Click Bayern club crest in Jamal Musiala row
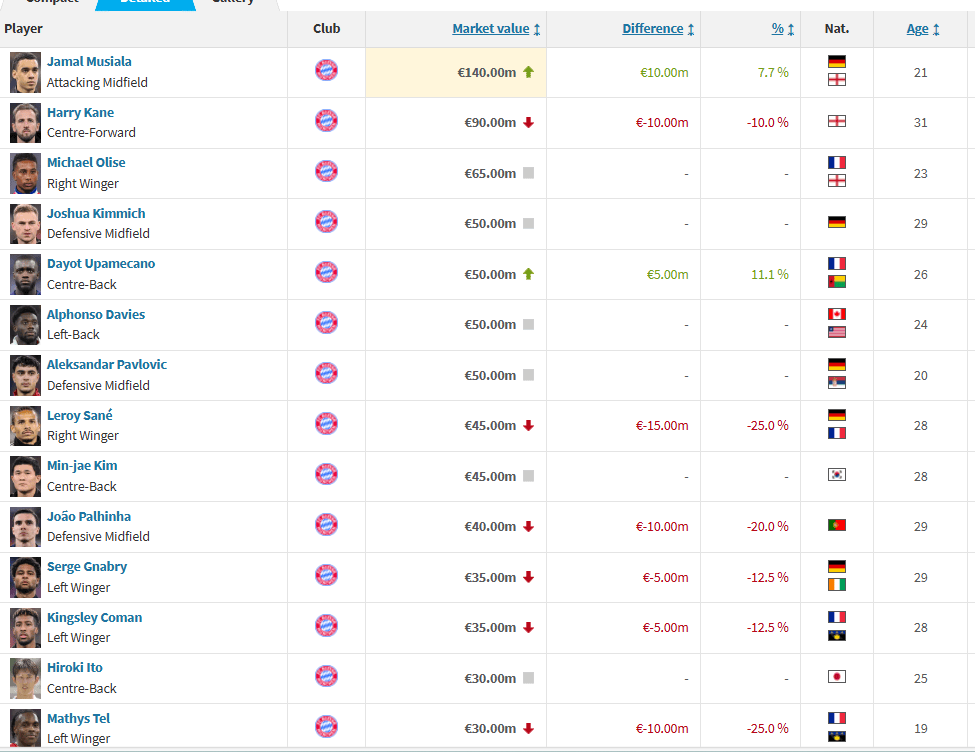 pyautogui.click(x=326, y=70)
